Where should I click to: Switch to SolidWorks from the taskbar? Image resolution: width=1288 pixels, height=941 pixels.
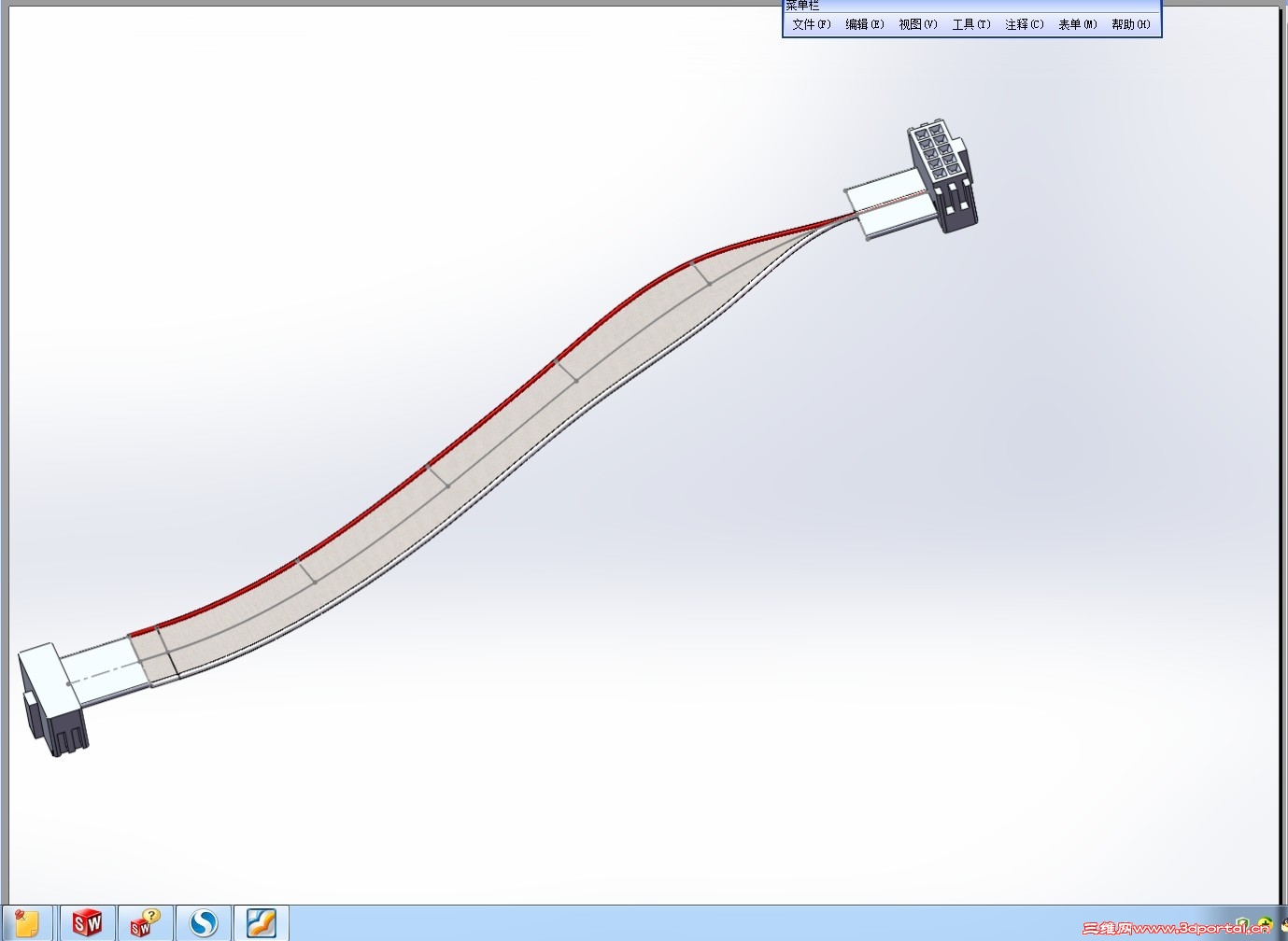[88, 923]
